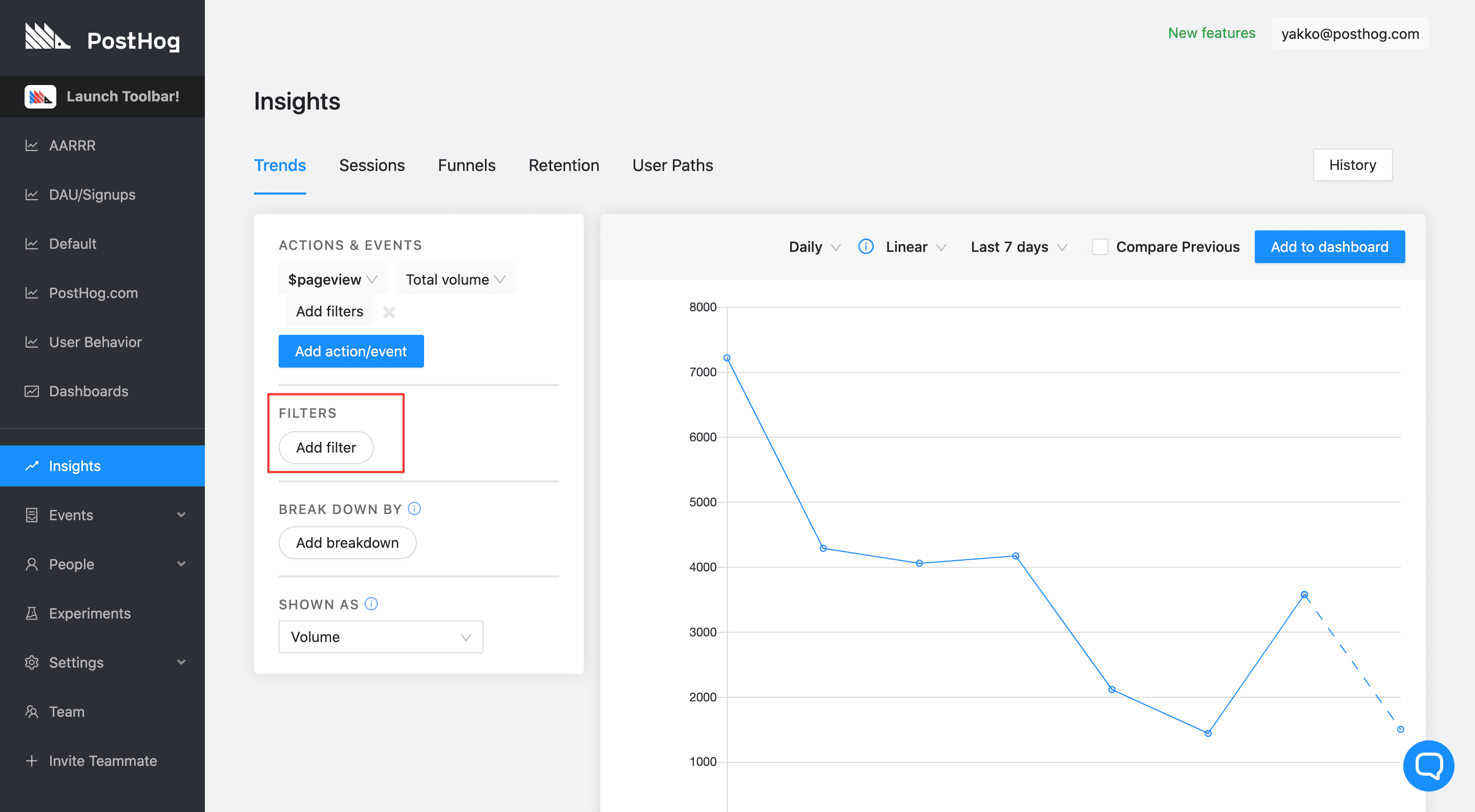Expand the Events sidebar chevron
This screenshot has height=812, width=1475.
click(181, 515)
